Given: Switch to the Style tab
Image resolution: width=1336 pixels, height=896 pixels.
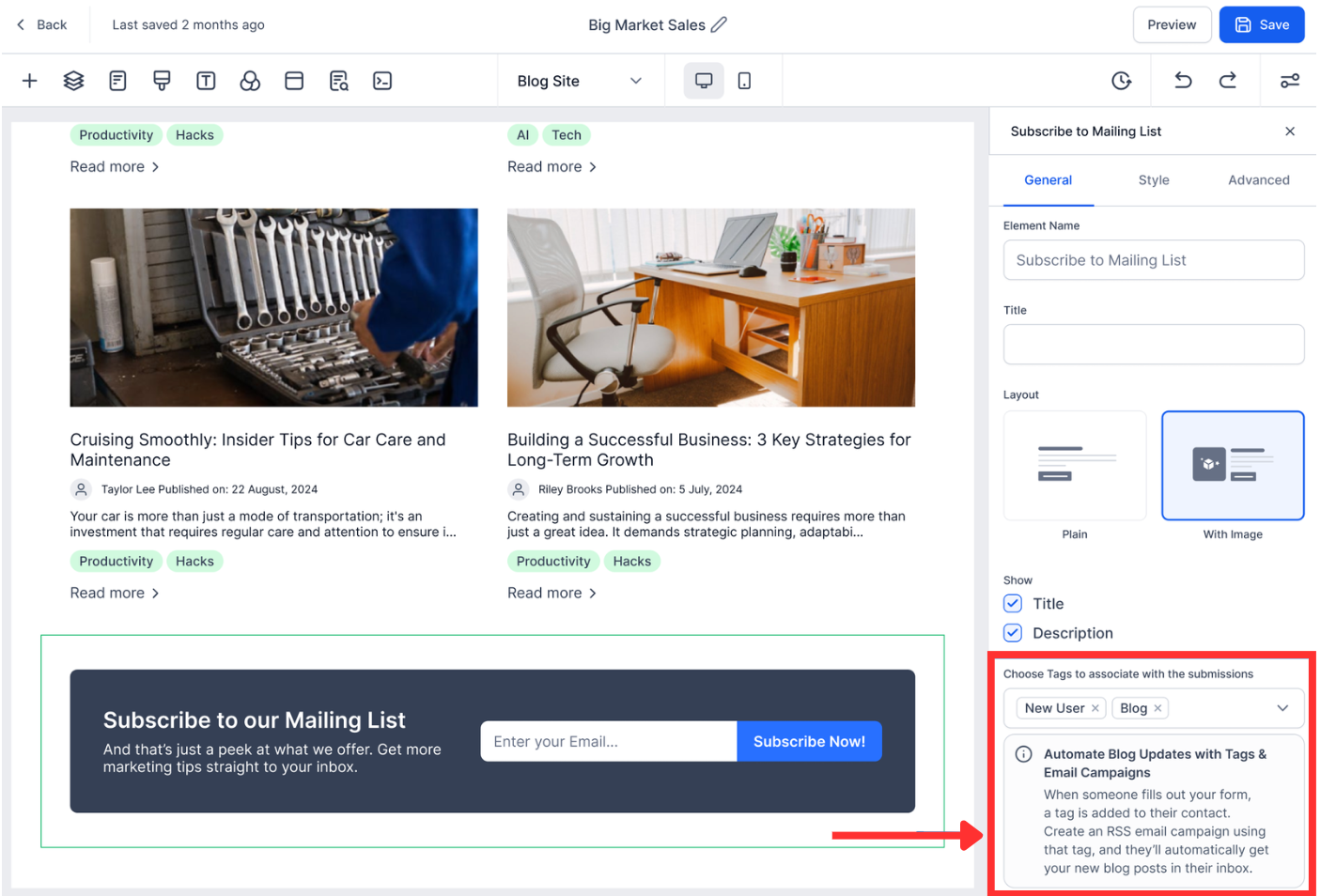Looking at the screenshot, I should coord(1154,180).
